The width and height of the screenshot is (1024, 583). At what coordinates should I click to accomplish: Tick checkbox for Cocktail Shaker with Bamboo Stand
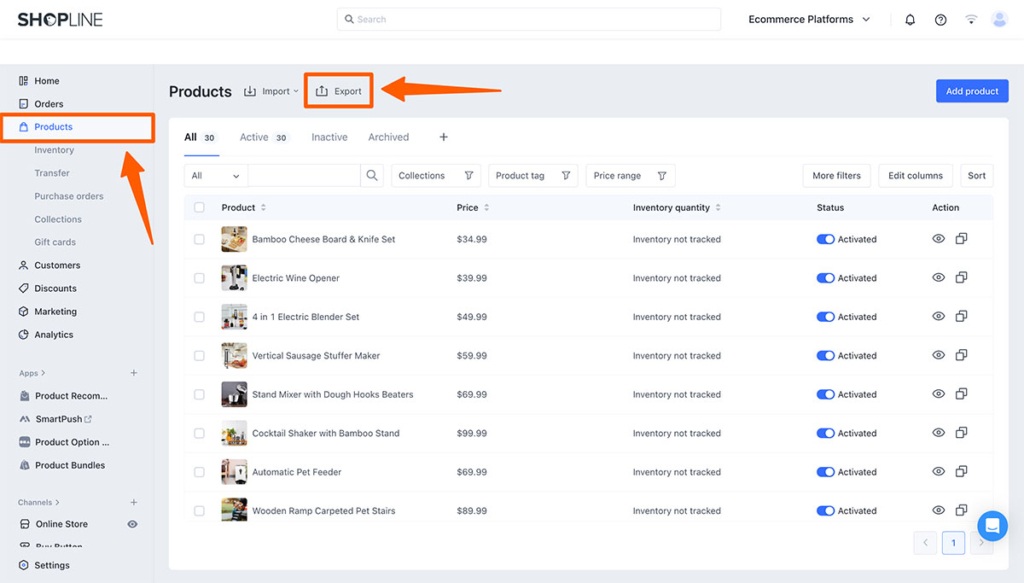coord(199,433)
